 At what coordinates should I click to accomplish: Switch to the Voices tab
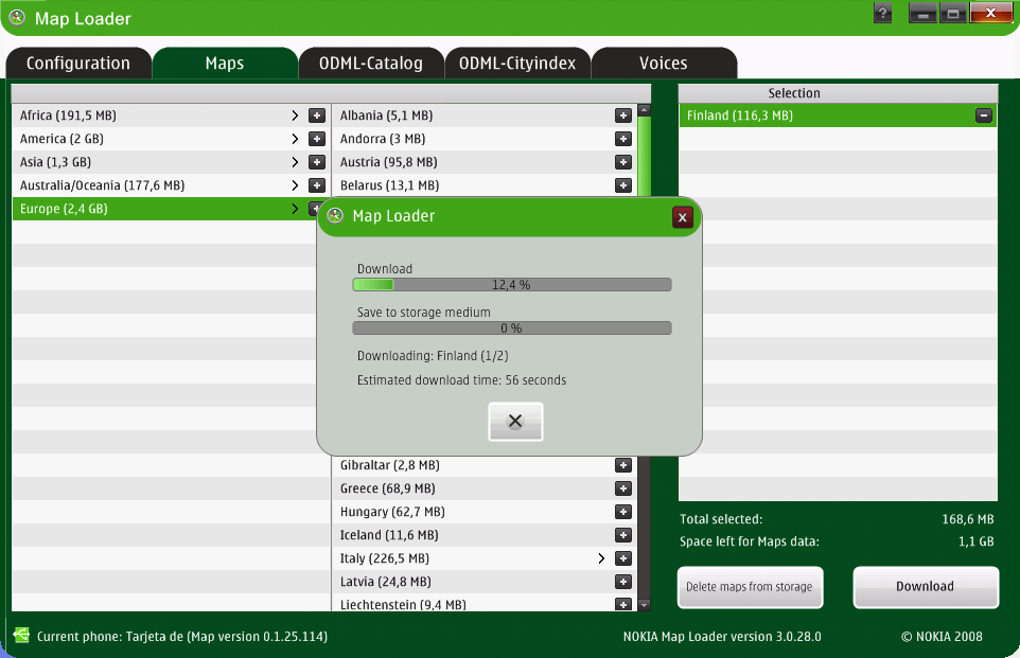tap(664, 63)
